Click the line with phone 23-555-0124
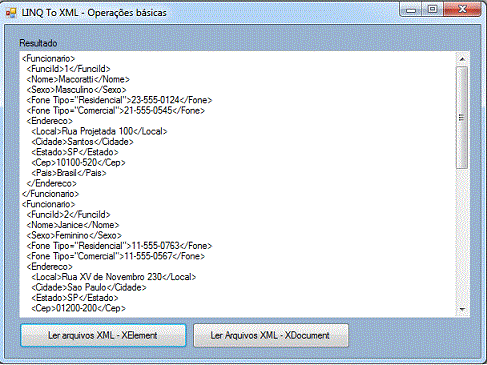487x365 pixels. pos(119,100)
